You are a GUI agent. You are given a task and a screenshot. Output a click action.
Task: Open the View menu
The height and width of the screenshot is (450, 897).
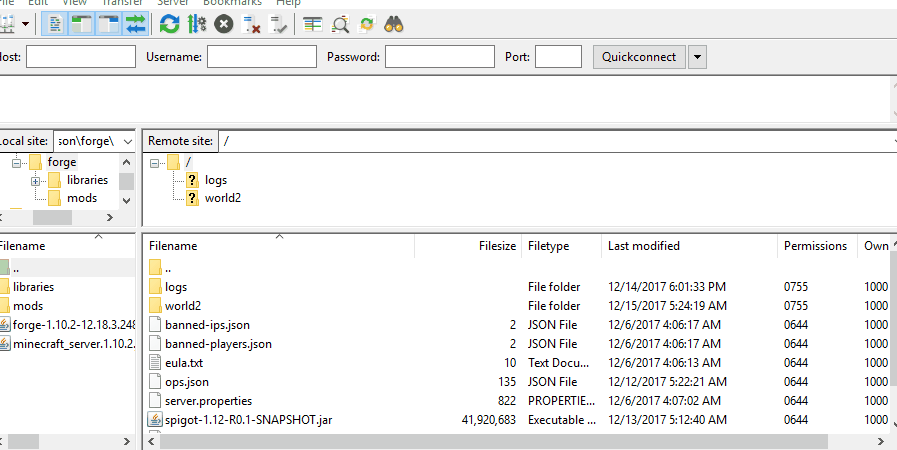74,3
